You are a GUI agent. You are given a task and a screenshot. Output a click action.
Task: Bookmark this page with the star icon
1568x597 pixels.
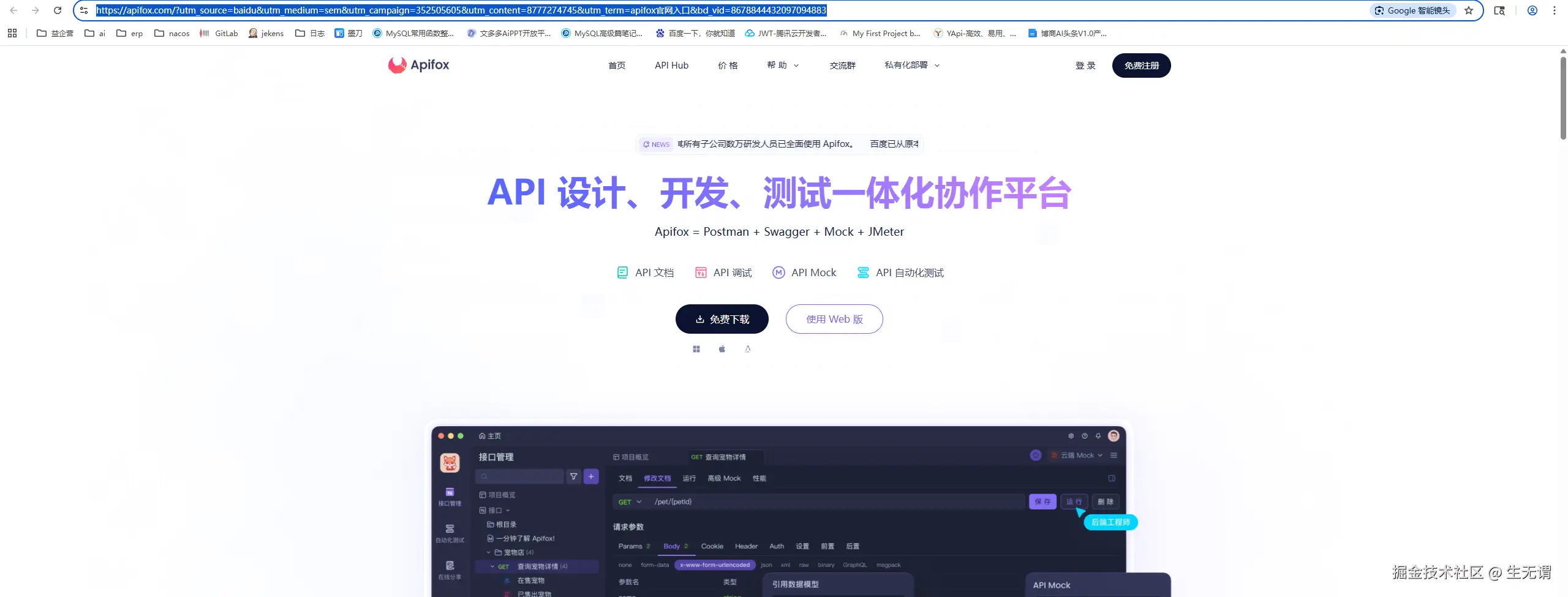pos(1469,10)
